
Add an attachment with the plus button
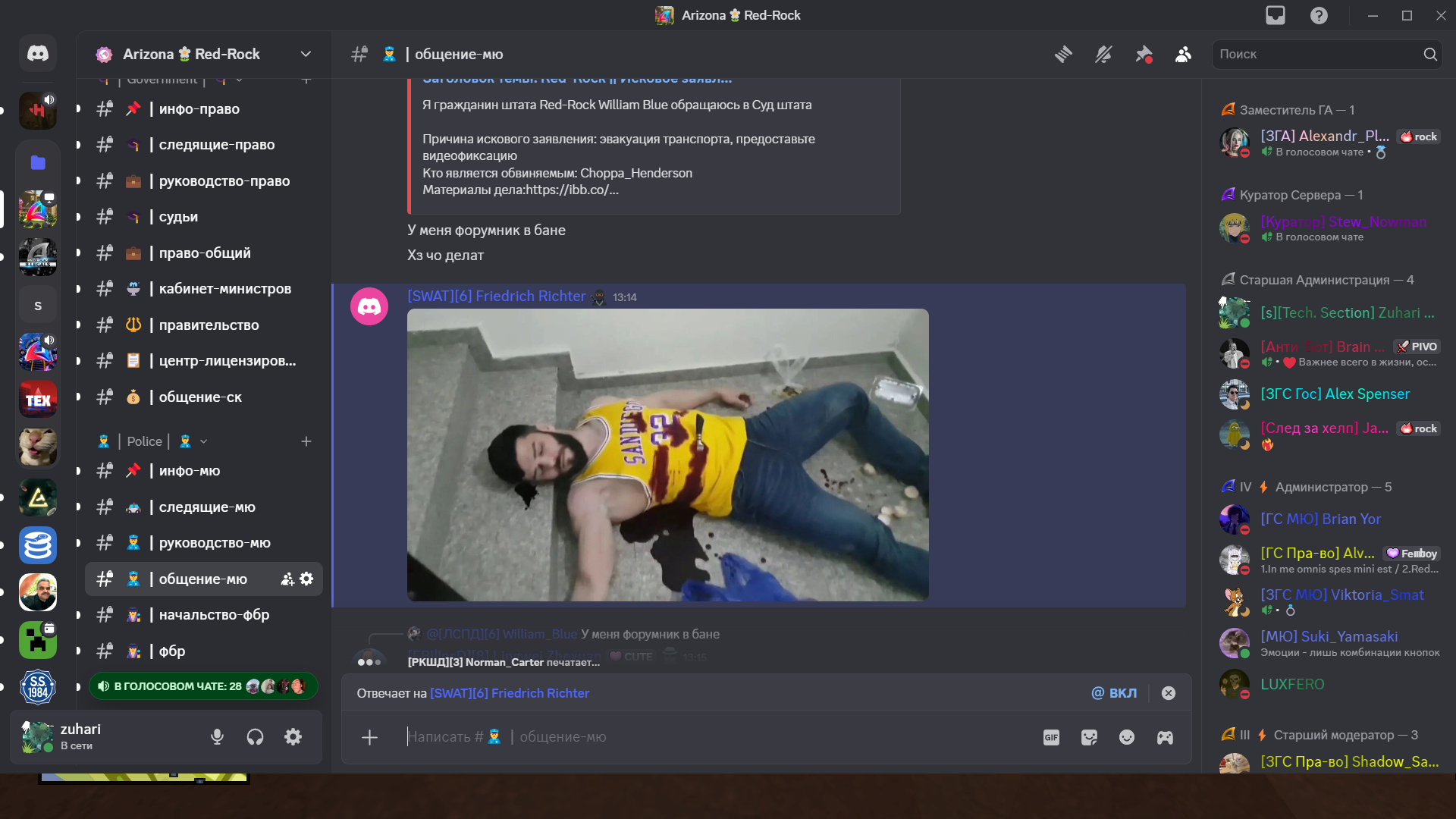[x=369, y=737]
